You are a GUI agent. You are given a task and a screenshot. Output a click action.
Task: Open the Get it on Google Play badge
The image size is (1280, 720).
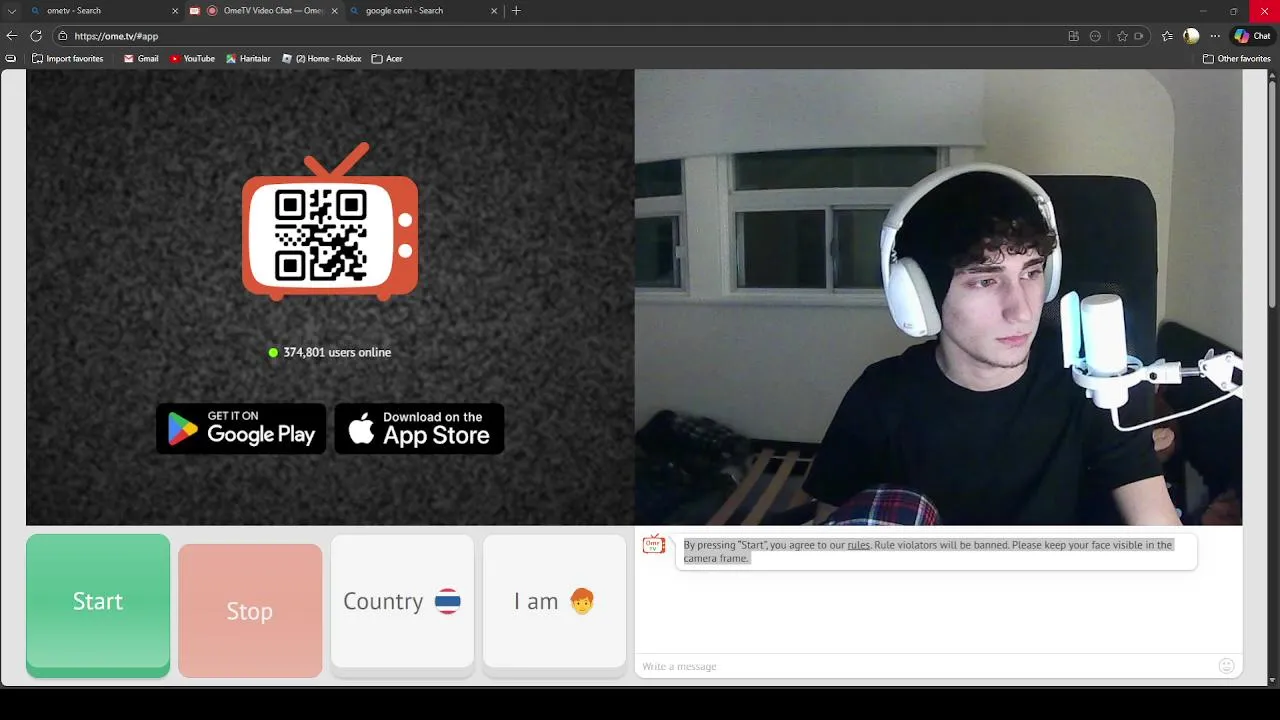coord(241,429)
